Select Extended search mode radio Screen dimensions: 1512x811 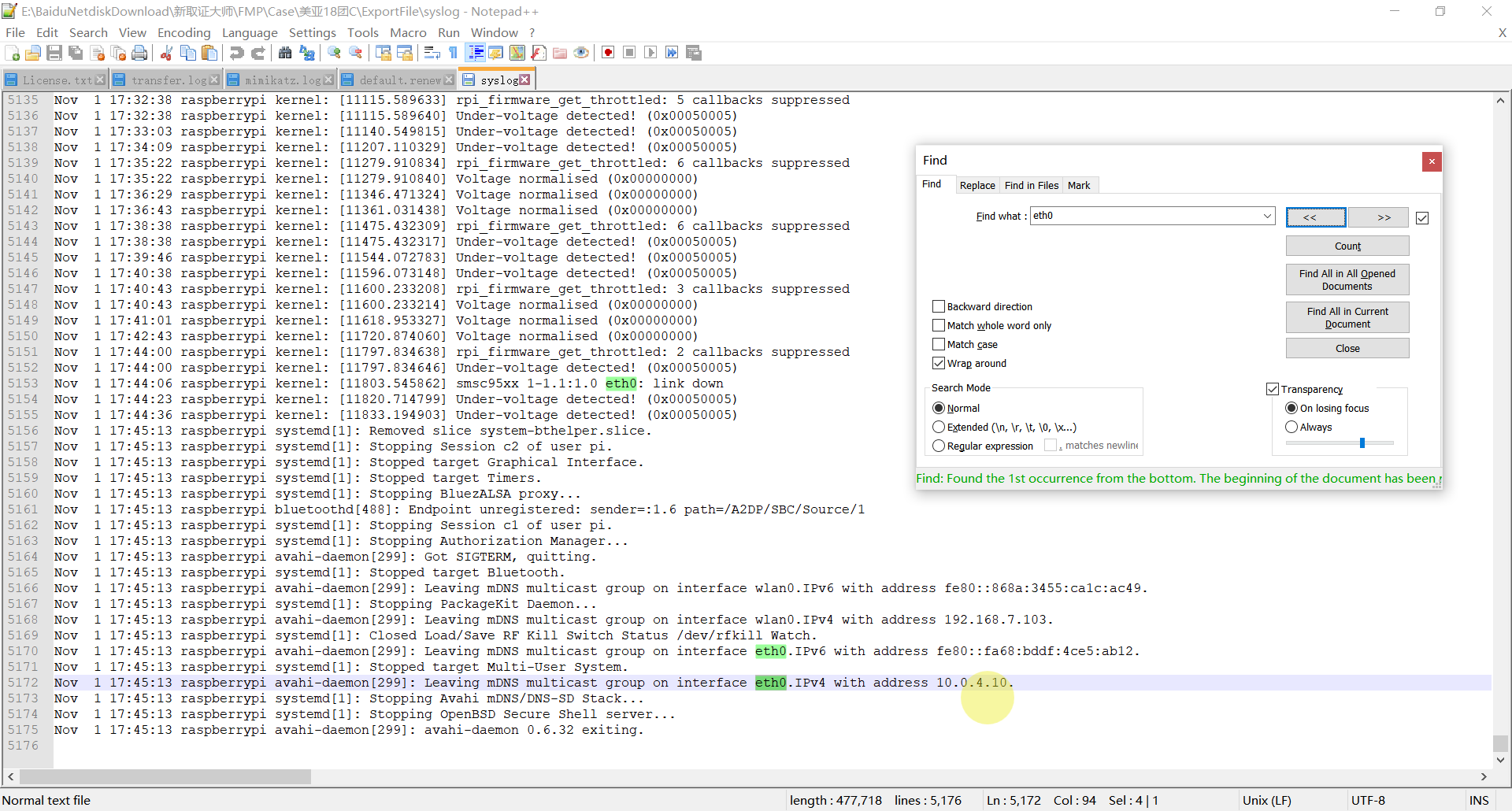[939, 427]
